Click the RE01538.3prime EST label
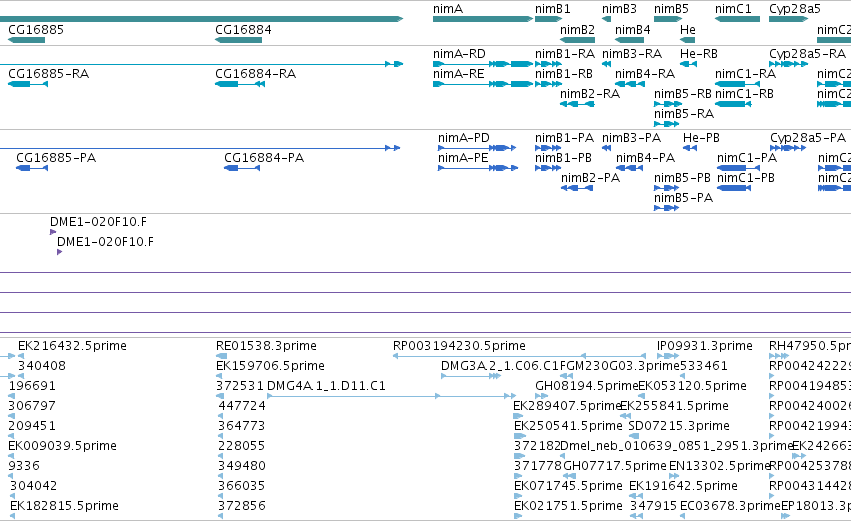 point(266,346)
